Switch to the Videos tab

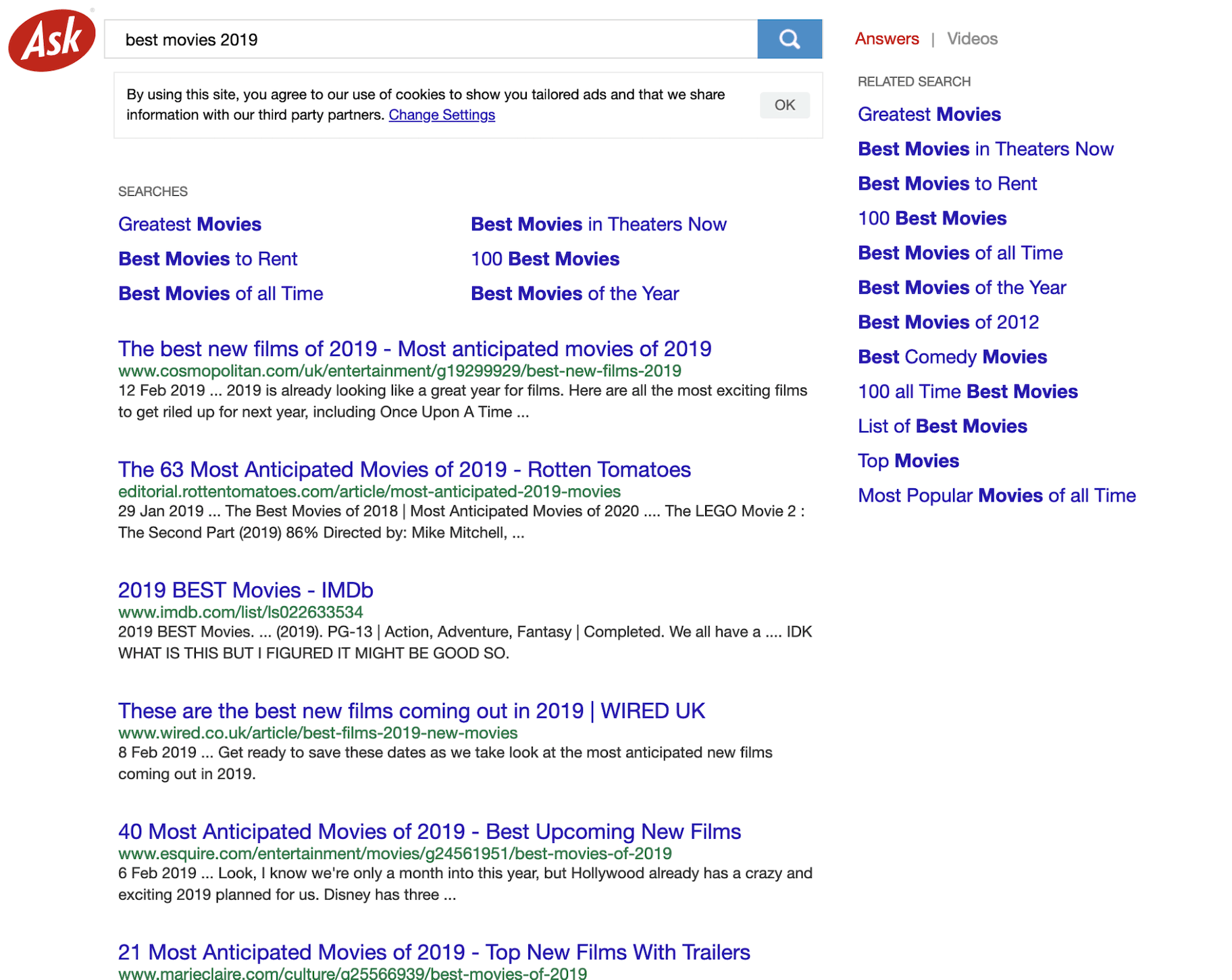pos(971,39)
